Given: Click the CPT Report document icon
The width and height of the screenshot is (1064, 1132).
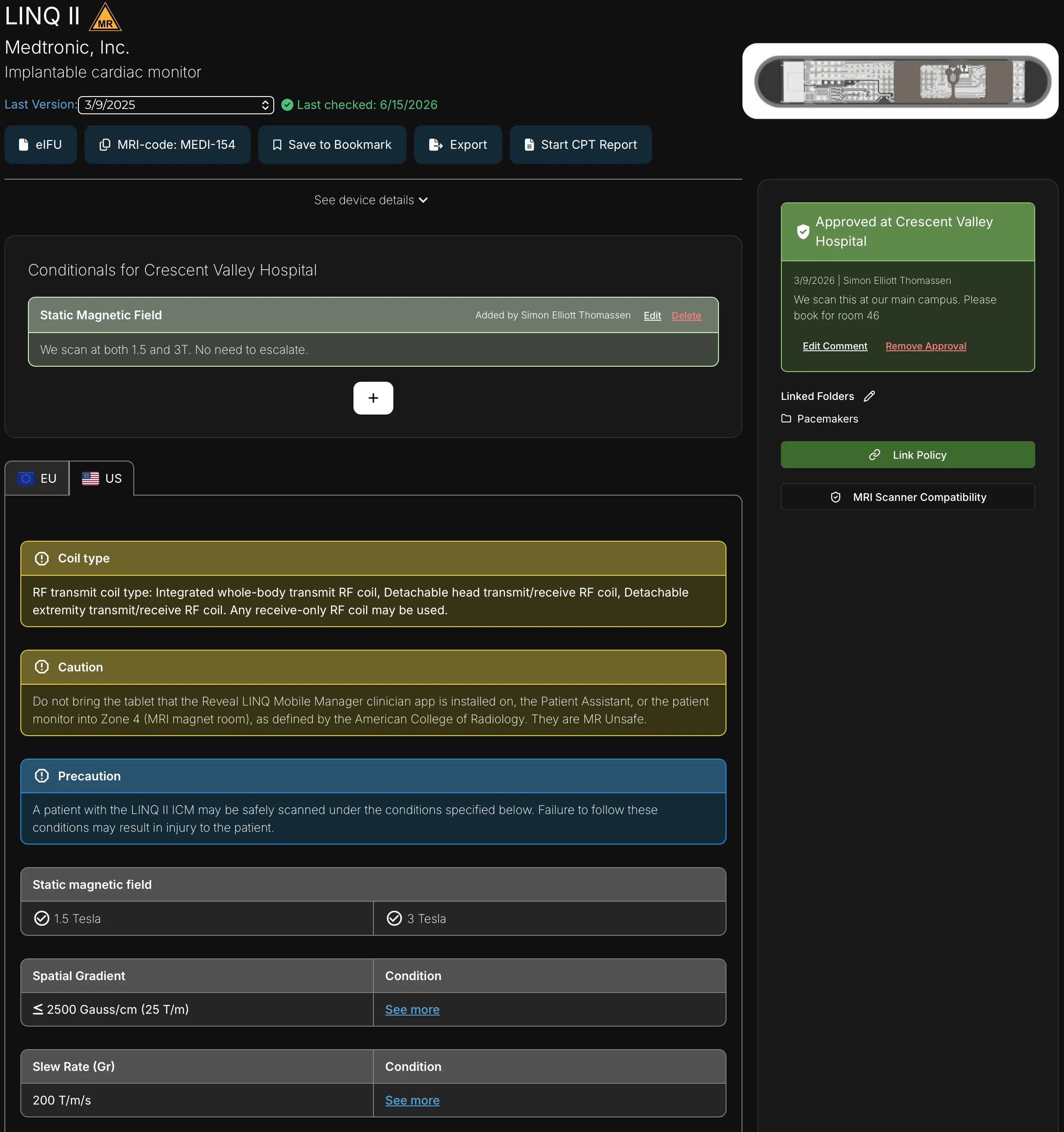Looking at the screenshot, I should pos(529,145).
